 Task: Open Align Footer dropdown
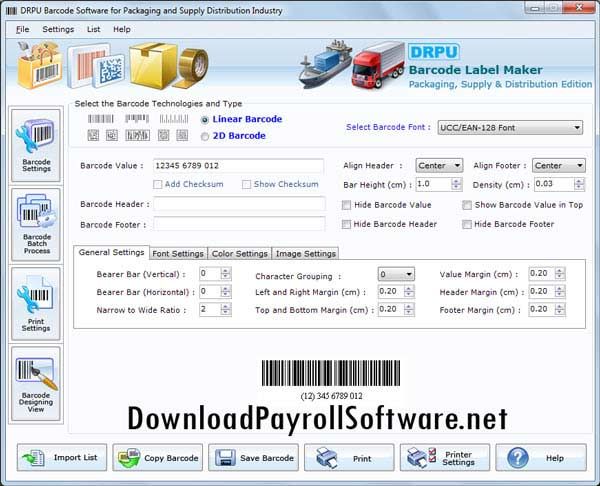click(558, 166)
